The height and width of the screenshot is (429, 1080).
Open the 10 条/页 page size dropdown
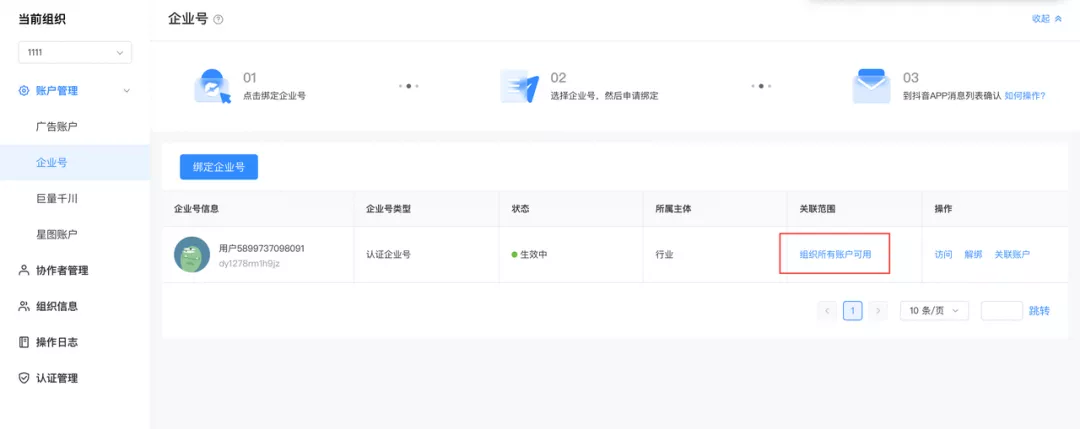[934, 311]
